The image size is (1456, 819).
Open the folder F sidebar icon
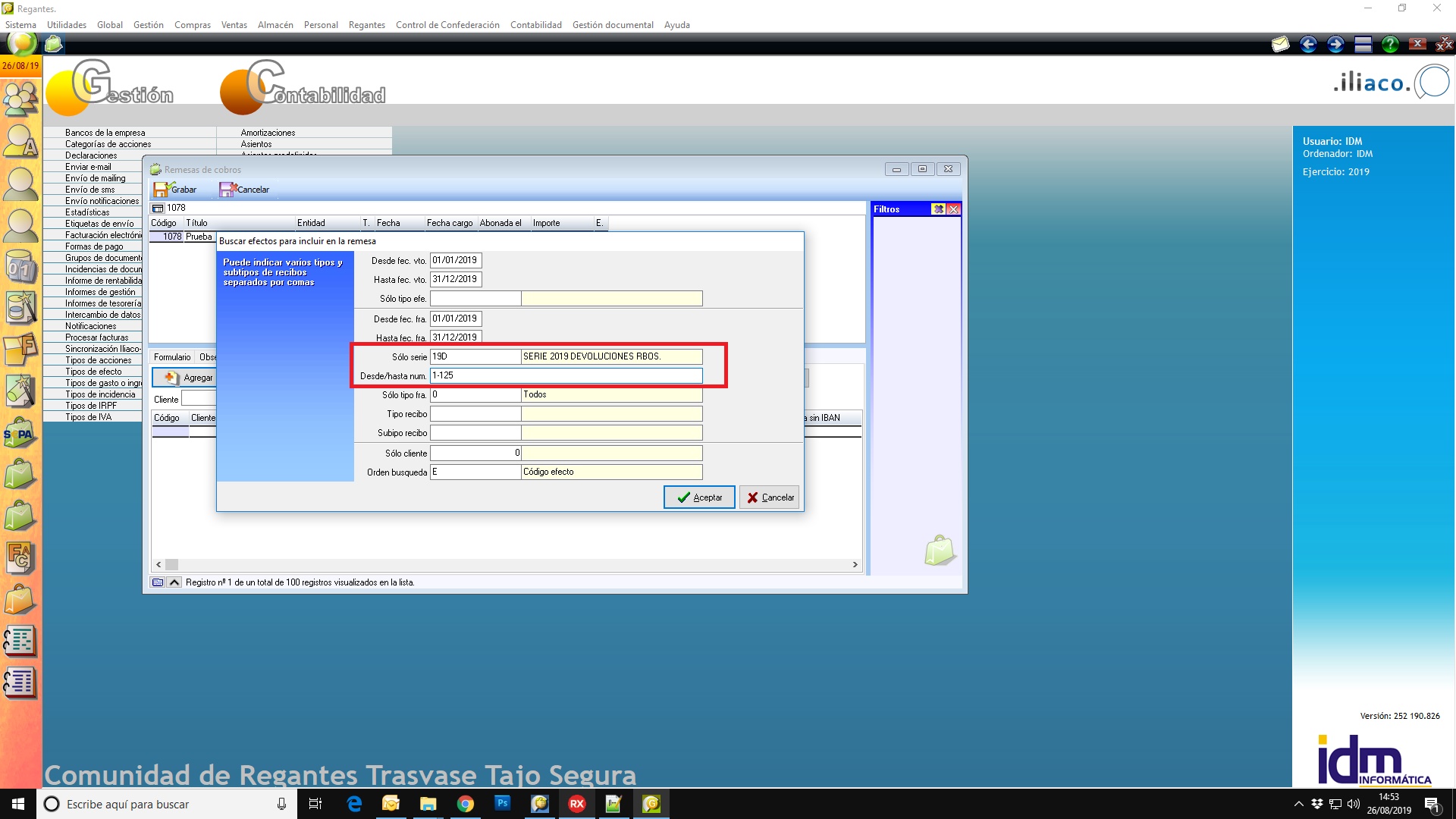20,350
